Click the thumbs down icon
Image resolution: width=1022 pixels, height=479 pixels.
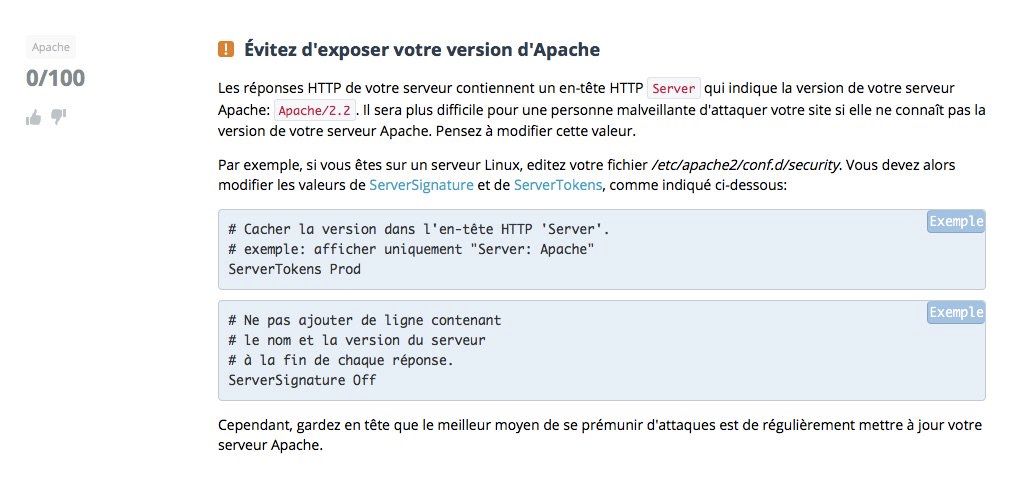[x=59, y=117]
